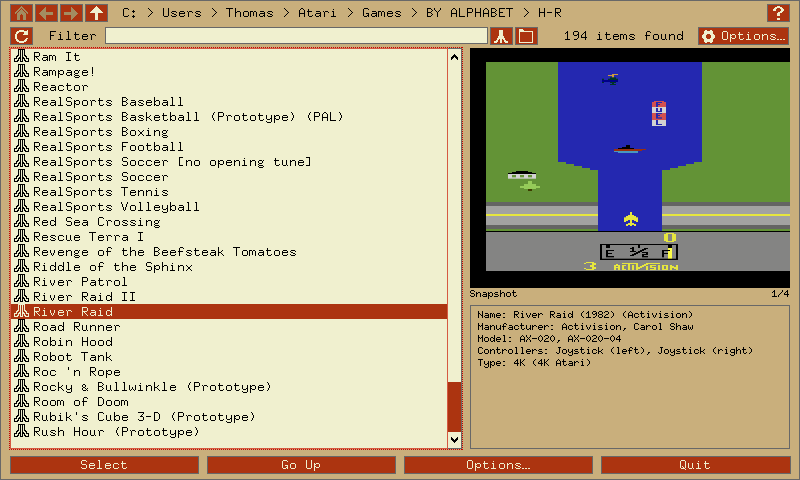Image resolution: width=800 pixels, height=480 pixels.
Task: Open the top-right Options gear button
Action: (x=743, y=36)
